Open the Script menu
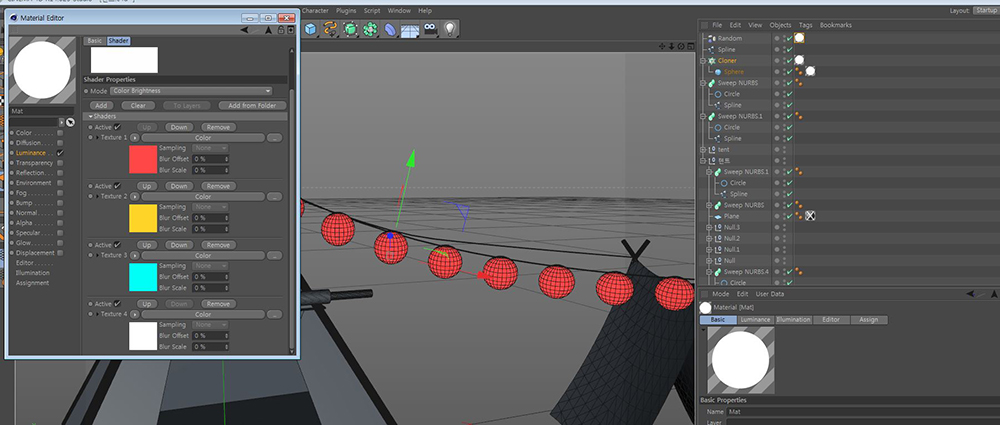This screenshot has height=425, width=1000. click(x=372, y=11)
